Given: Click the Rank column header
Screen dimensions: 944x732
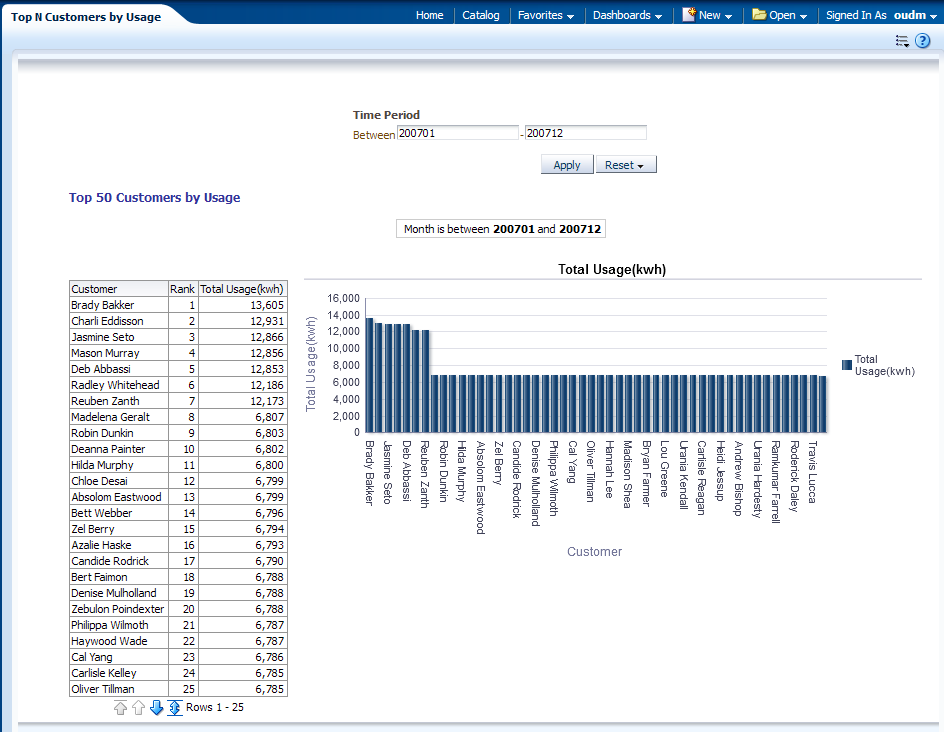Looking at the screenshot, I should point(182,289).
